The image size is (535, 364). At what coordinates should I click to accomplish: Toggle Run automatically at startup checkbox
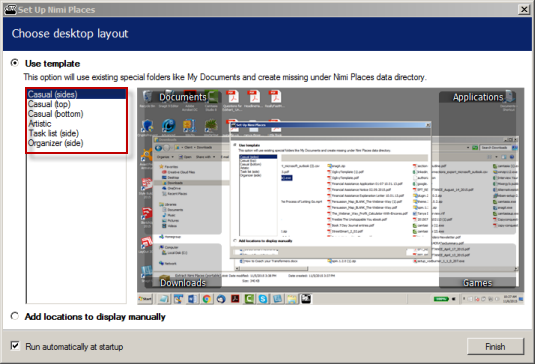click(15, 346)
